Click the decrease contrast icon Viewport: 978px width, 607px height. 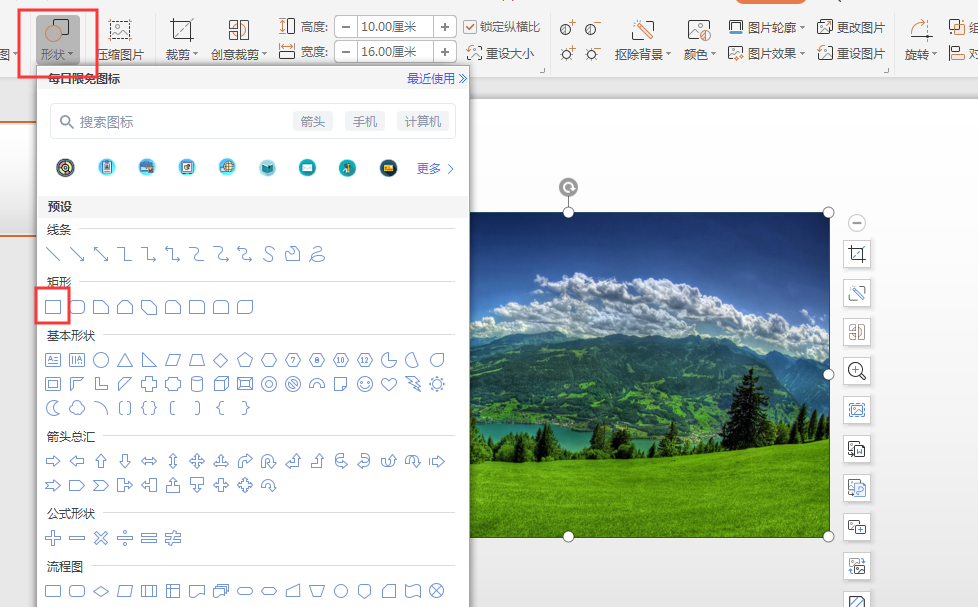[x=592, y=28]
